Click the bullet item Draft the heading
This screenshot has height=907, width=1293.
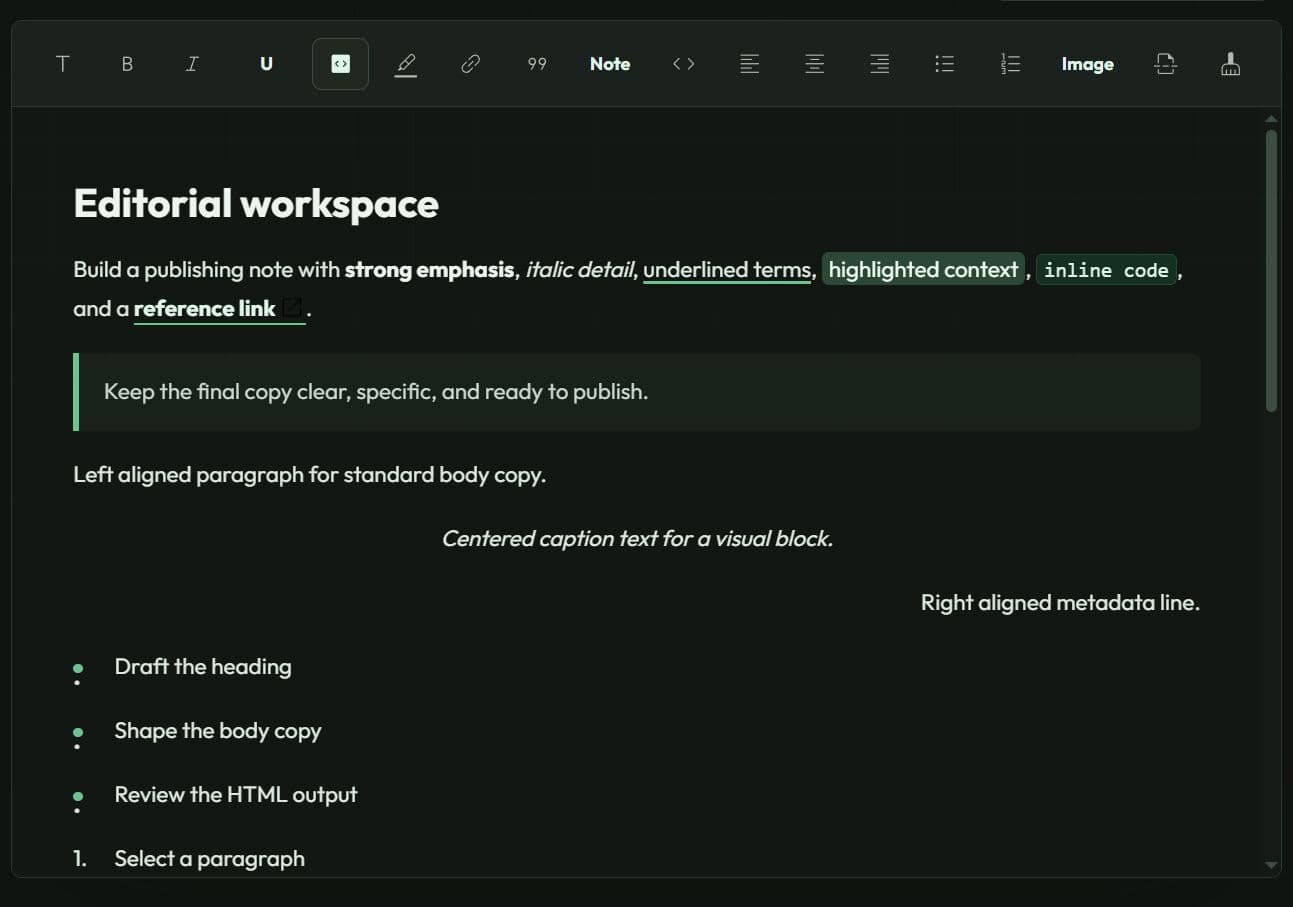click(x=203, y=667)
